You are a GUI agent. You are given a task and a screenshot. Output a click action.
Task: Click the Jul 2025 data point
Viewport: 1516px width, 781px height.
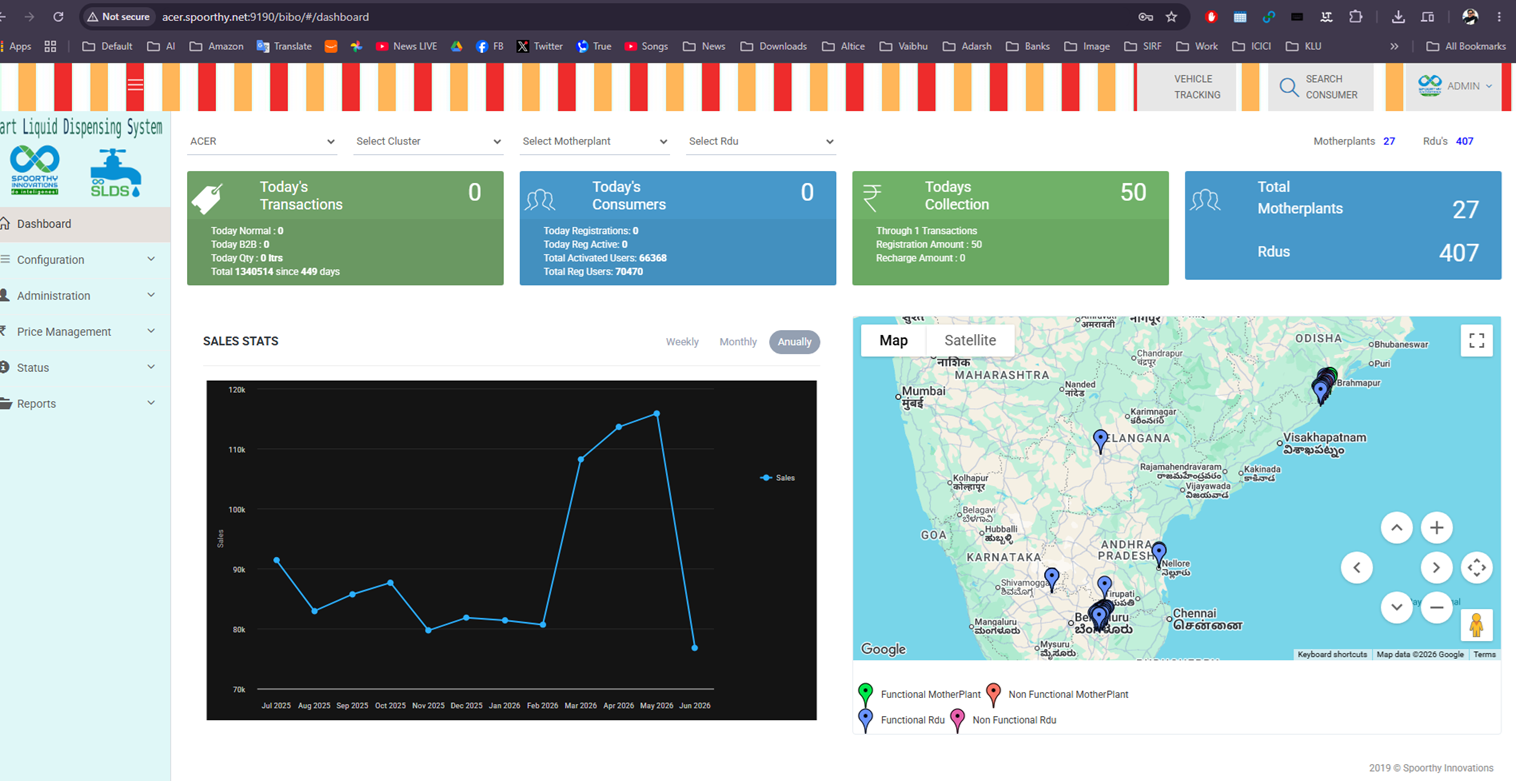pos(276,560)
